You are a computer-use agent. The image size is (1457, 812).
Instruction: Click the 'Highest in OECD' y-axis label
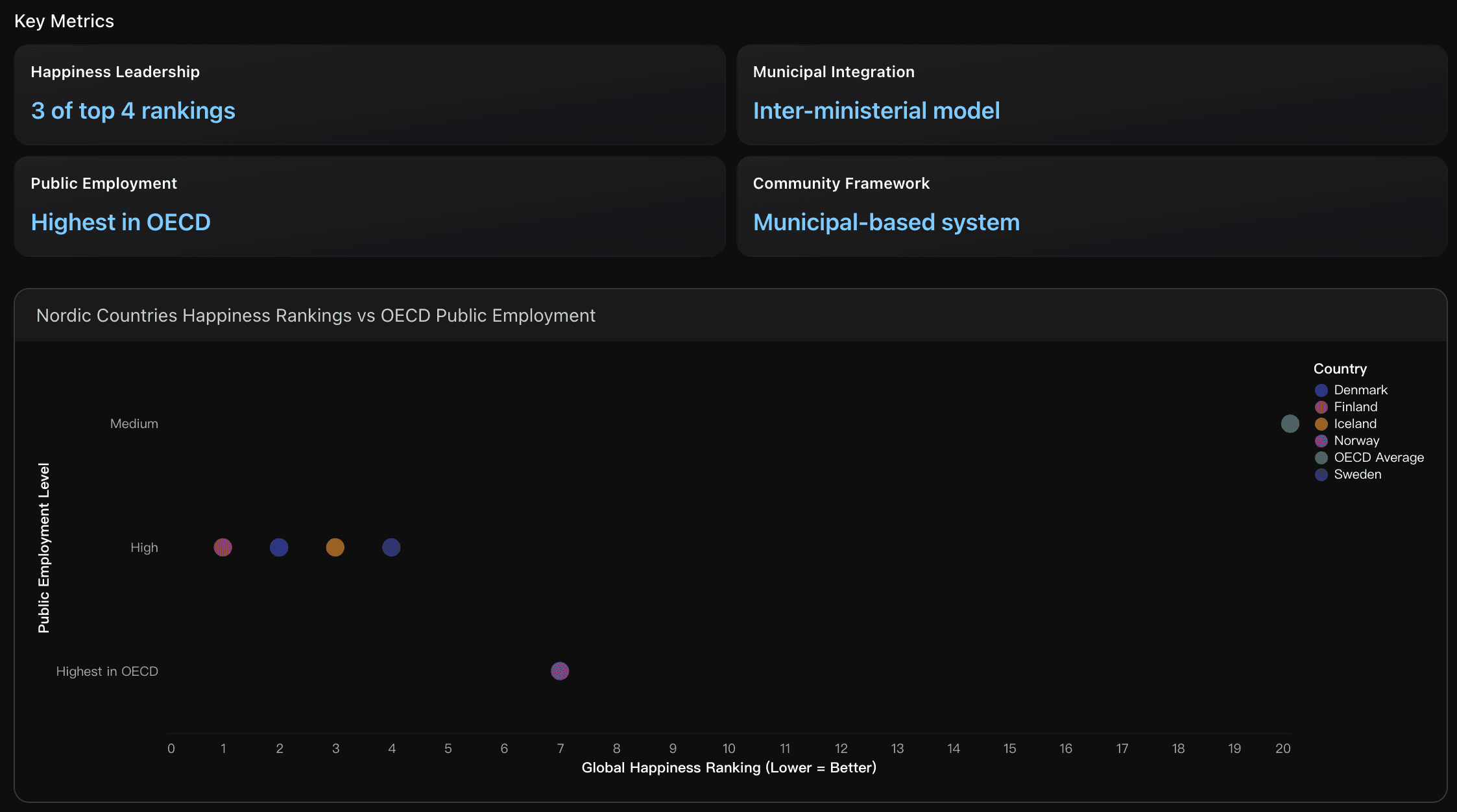[107, 671]
